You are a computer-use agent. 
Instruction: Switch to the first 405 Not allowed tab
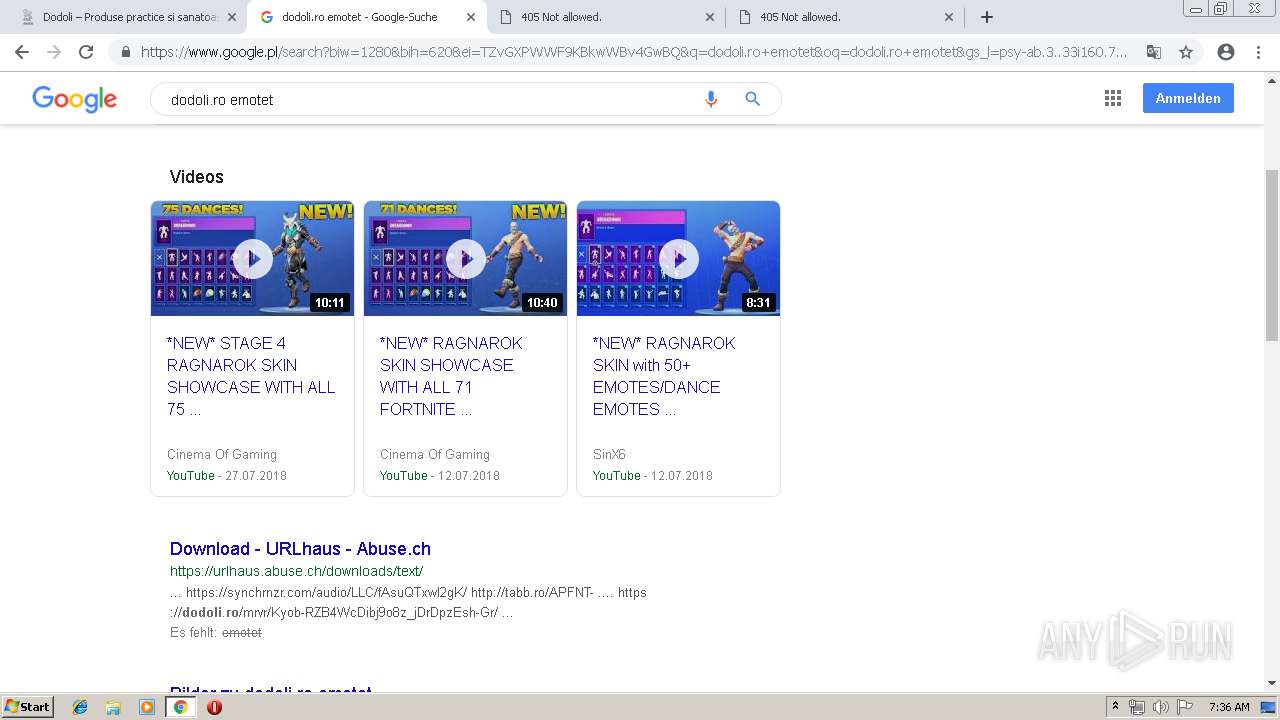click(605, 17)
